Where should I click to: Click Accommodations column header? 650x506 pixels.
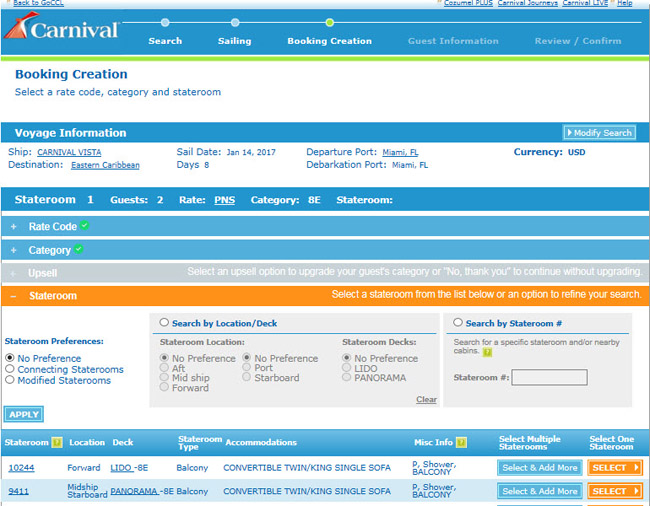(261, 443)
